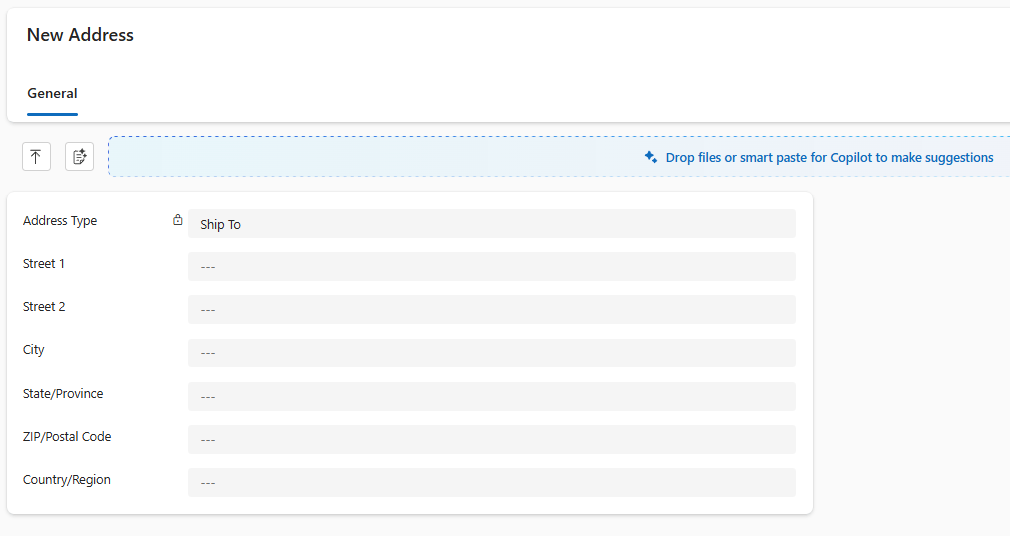The image size is (1010, 536).
Task: Click the ZIP/Postal Code label
Action: click(67, 437)
